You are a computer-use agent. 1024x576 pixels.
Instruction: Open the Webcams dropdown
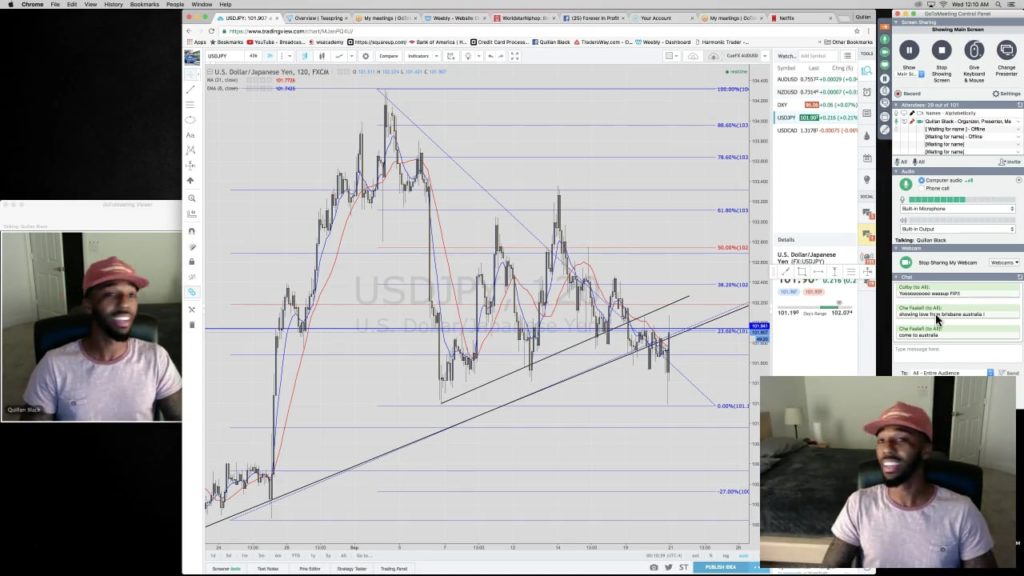tap(1004, 263)
